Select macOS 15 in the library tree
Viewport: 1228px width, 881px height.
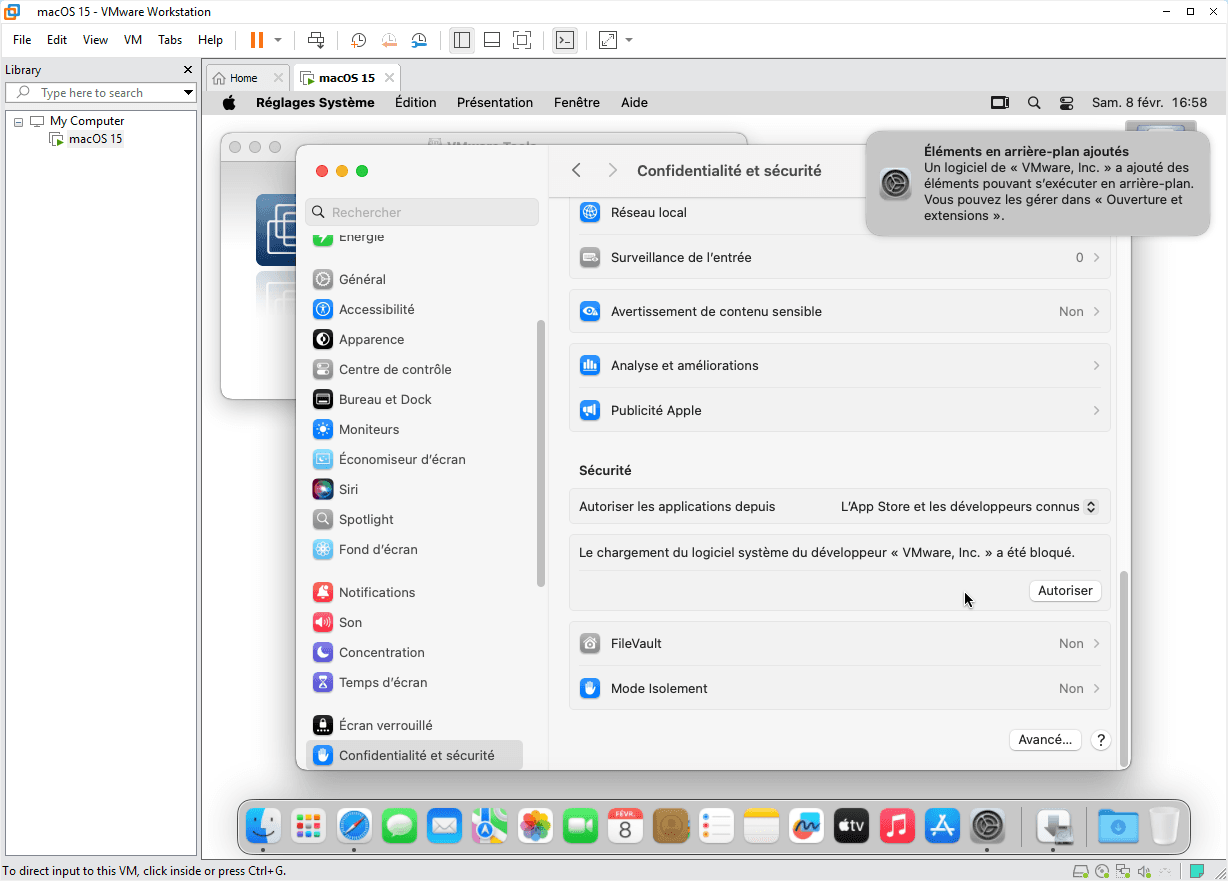tap(95, 139)
